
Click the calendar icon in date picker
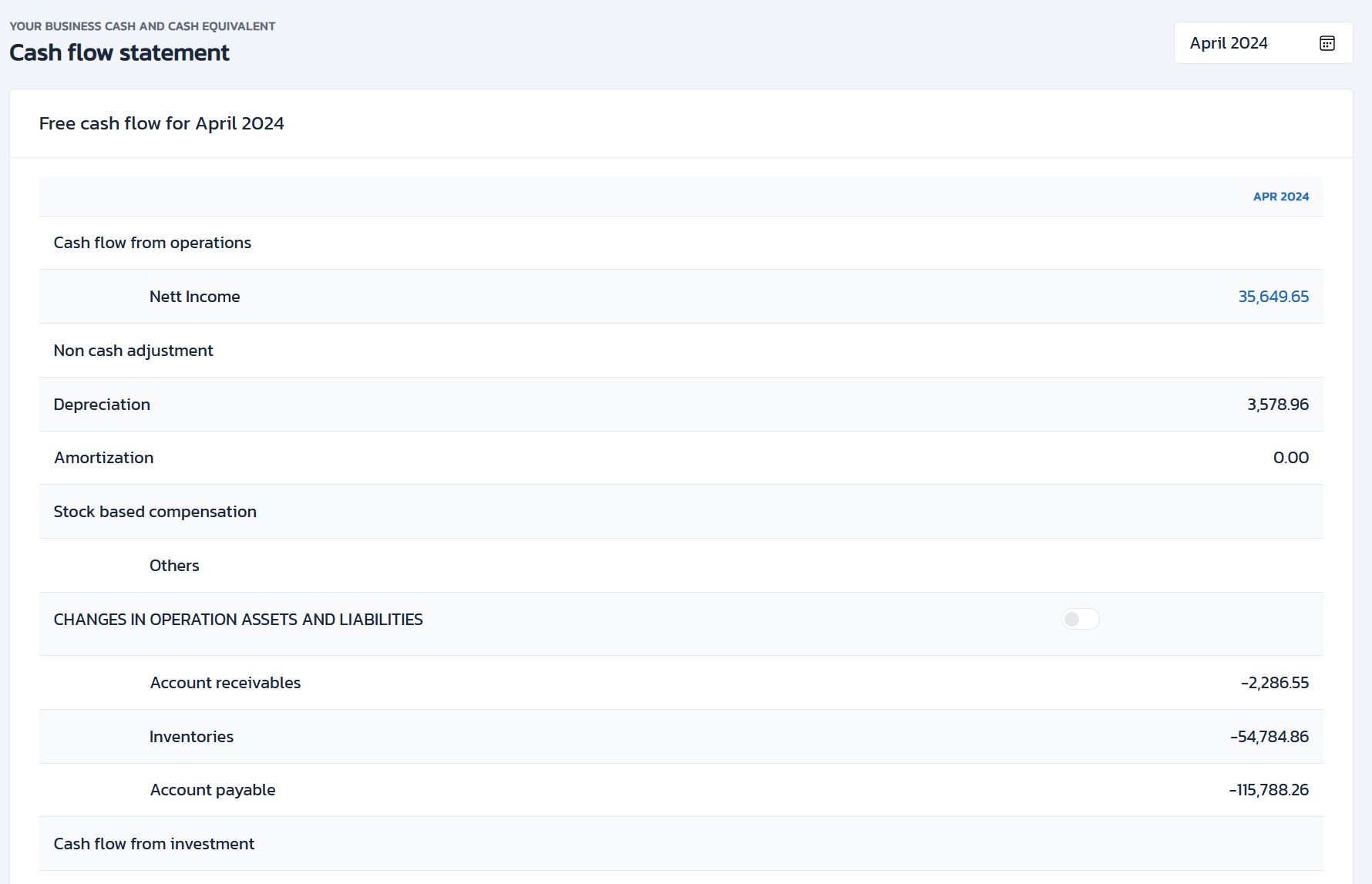[1327, 43]
